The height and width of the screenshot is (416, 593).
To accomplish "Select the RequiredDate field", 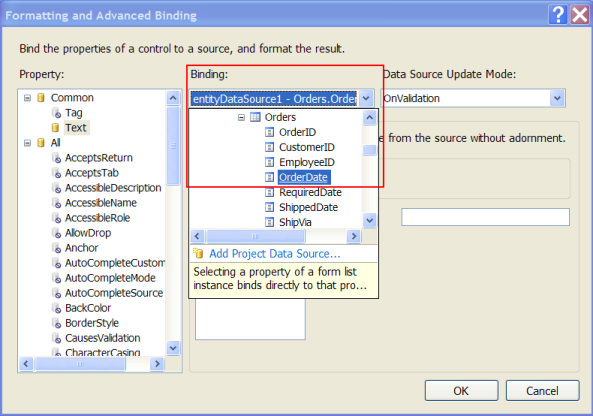I will 310,192.
